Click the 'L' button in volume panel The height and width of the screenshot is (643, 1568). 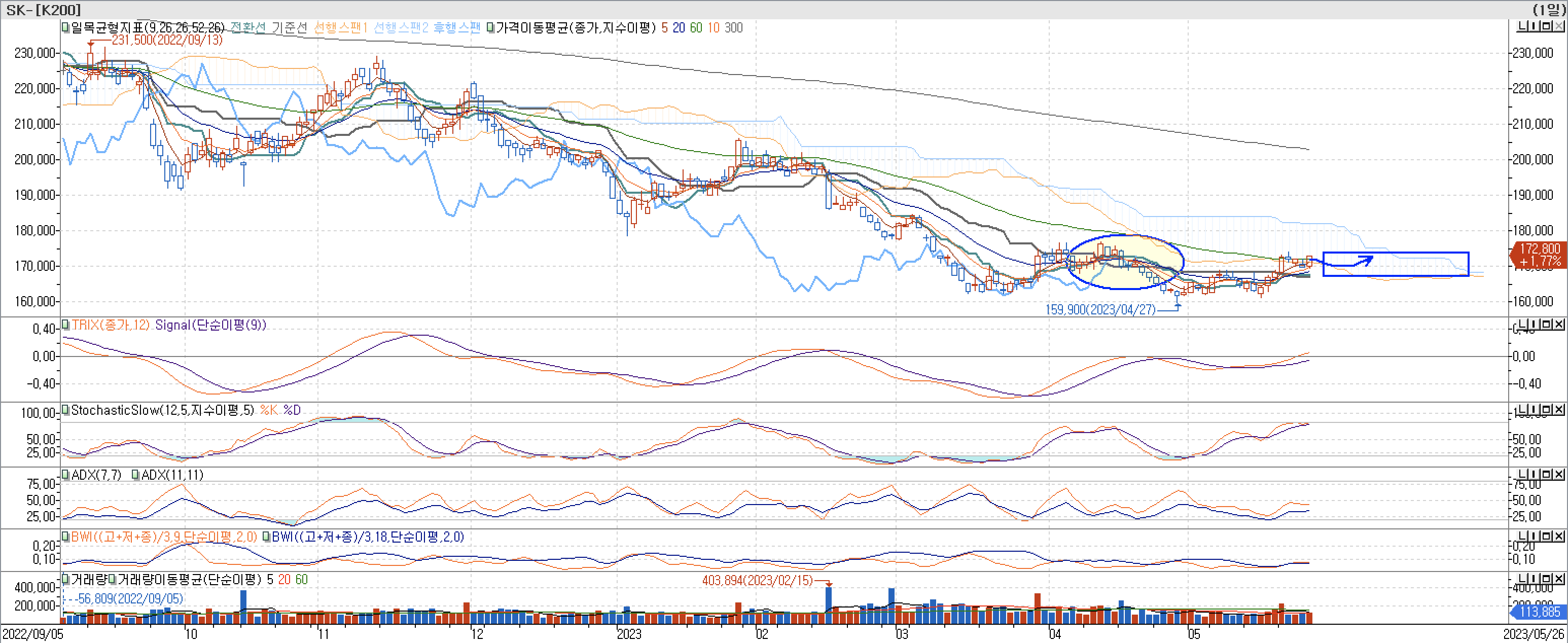click(x=1522, y=579)
